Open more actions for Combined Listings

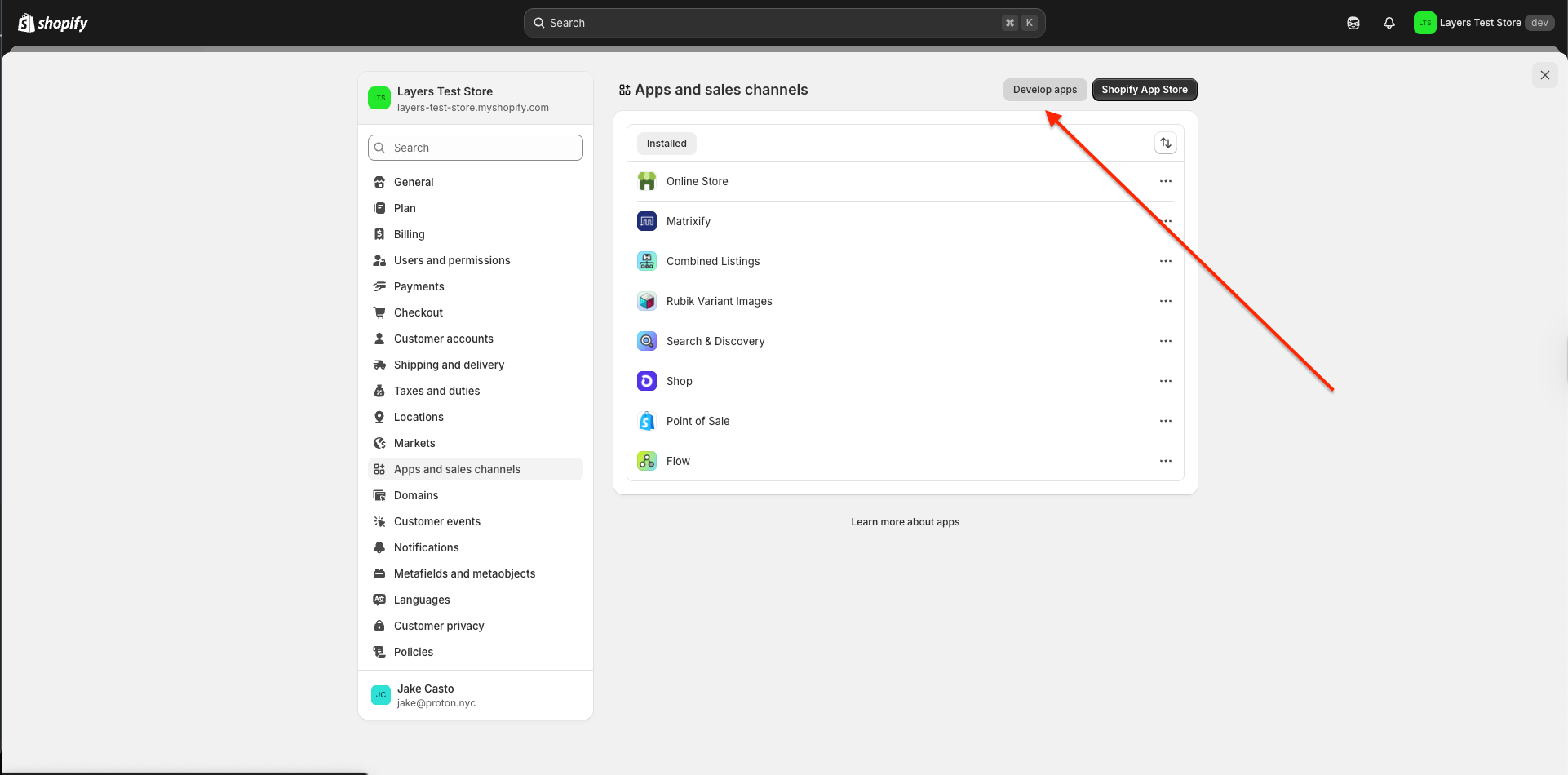click(1166, 261)
